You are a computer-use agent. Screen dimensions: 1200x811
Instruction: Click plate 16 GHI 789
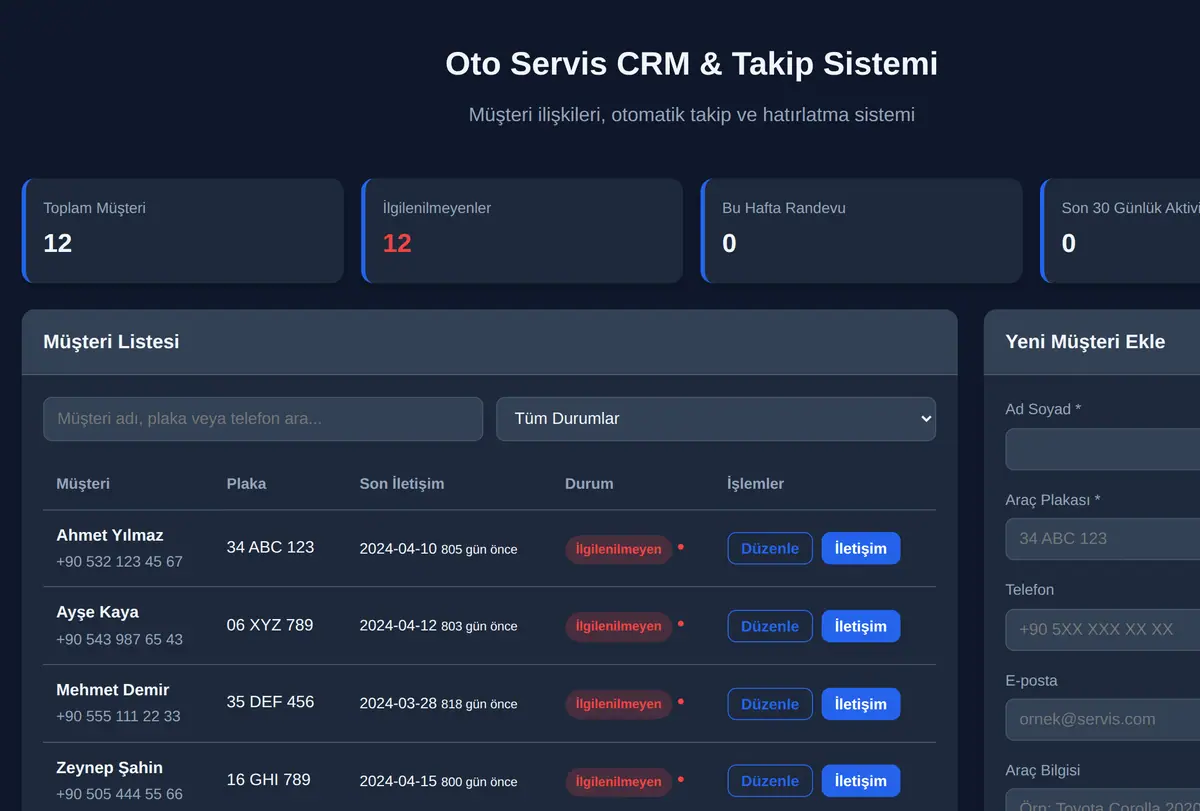click(x=269, y=780)
